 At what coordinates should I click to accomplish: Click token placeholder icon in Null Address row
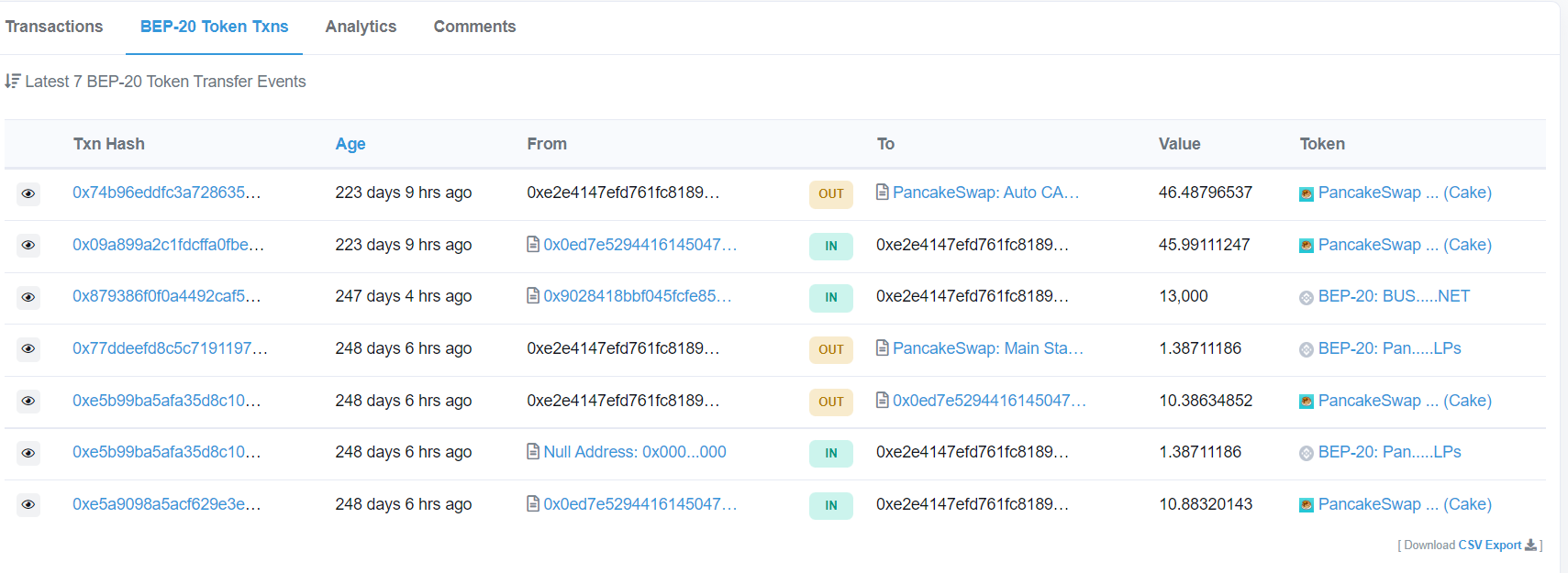coord(1307,453)
